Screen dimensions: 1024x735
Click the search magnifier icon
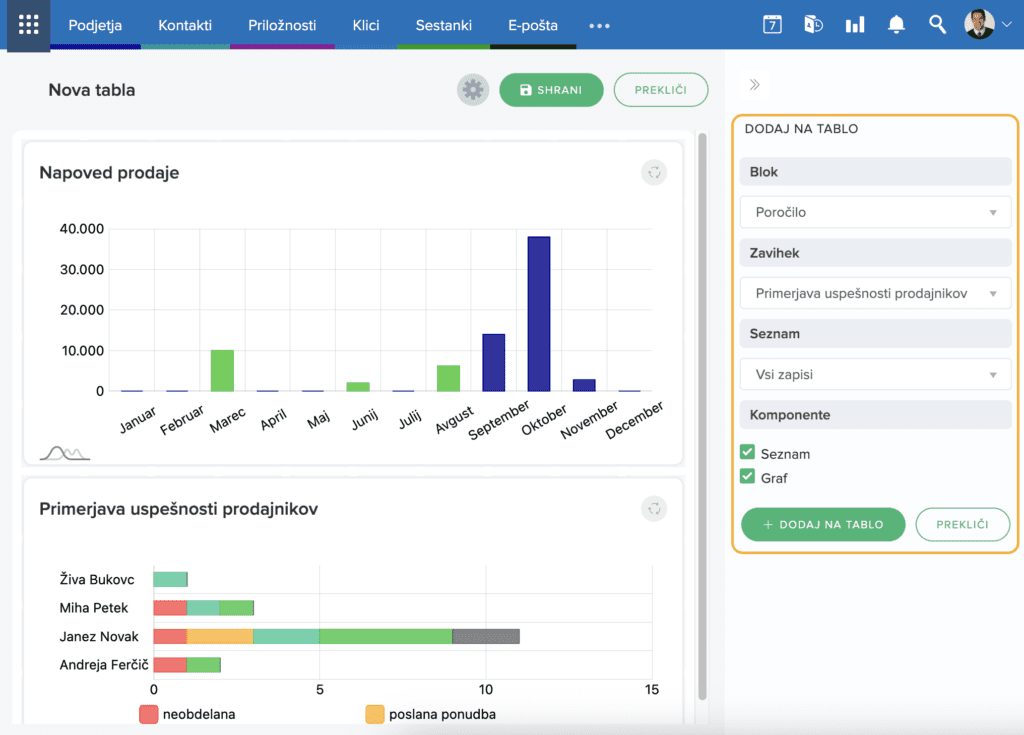click(937, 25)
